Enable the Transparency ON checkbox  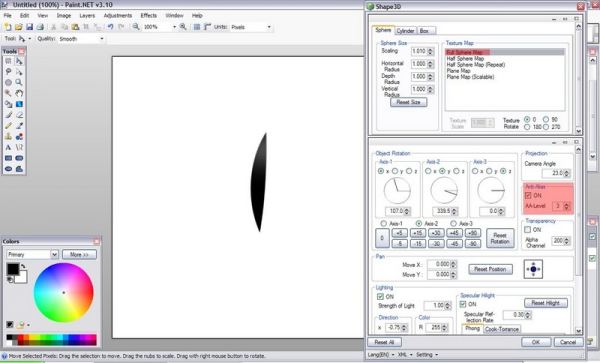coord(528,230)
